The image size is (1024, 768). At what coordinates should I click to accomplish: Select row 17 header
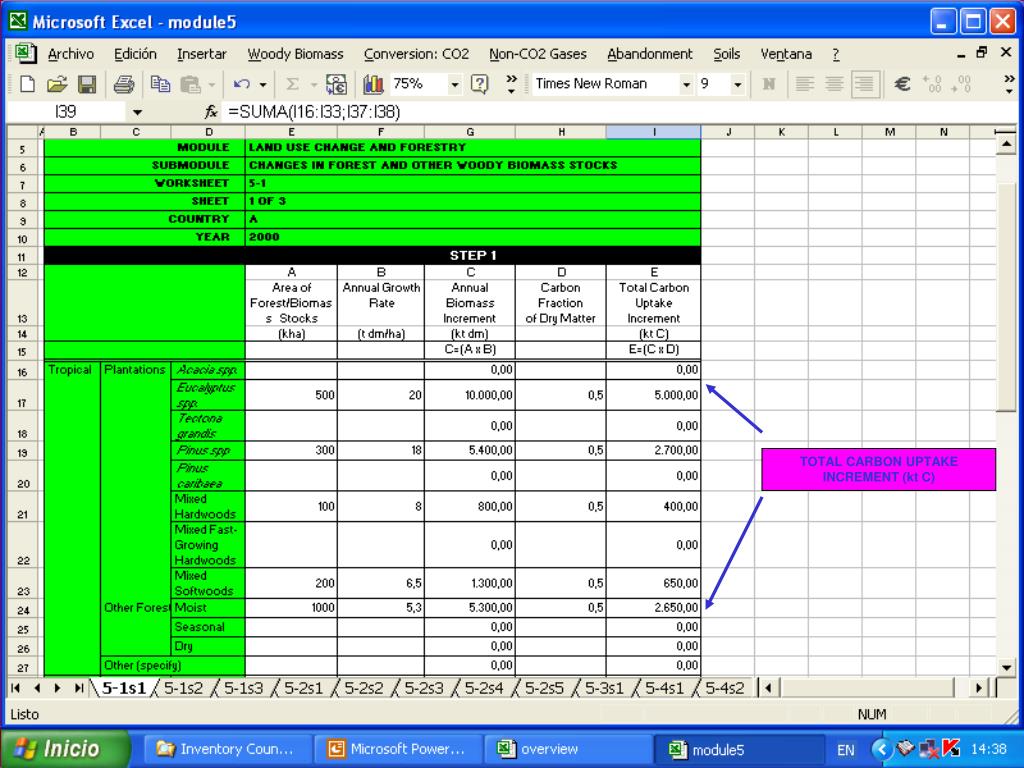pyautogui.click(x=23, y=394)
